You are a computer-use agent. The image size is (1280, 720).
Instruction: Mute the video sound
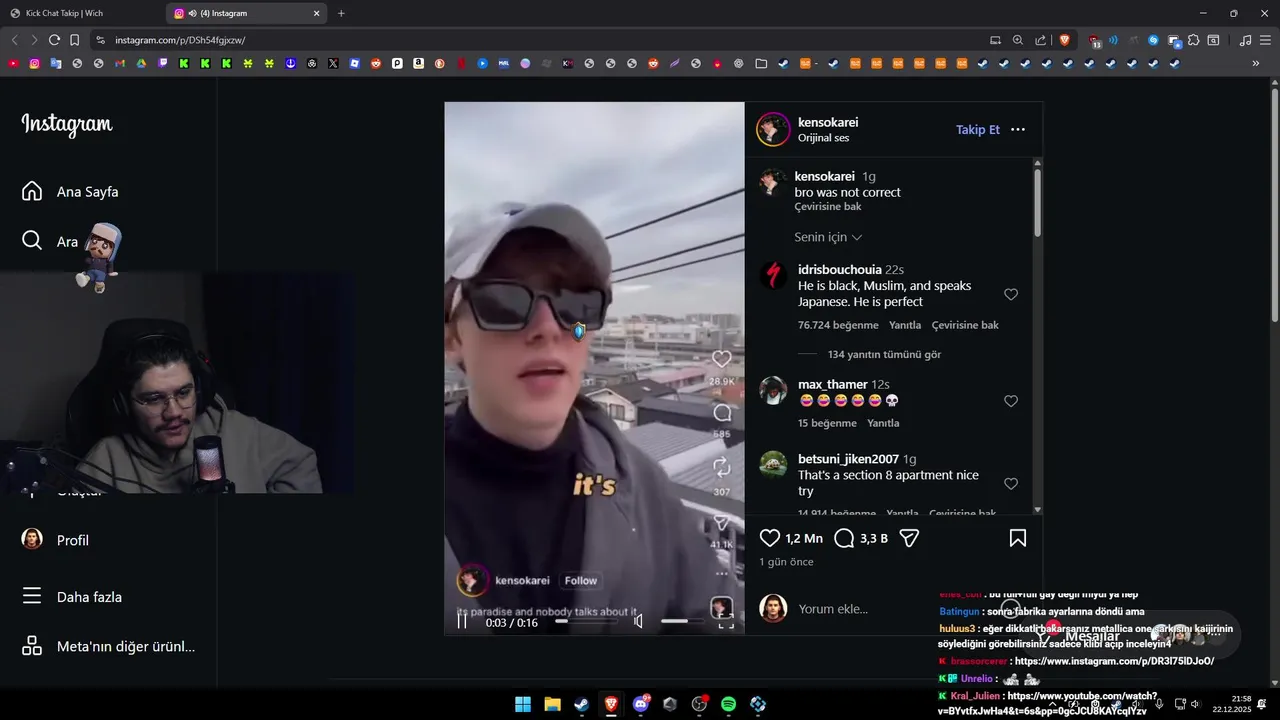point(638,621)
